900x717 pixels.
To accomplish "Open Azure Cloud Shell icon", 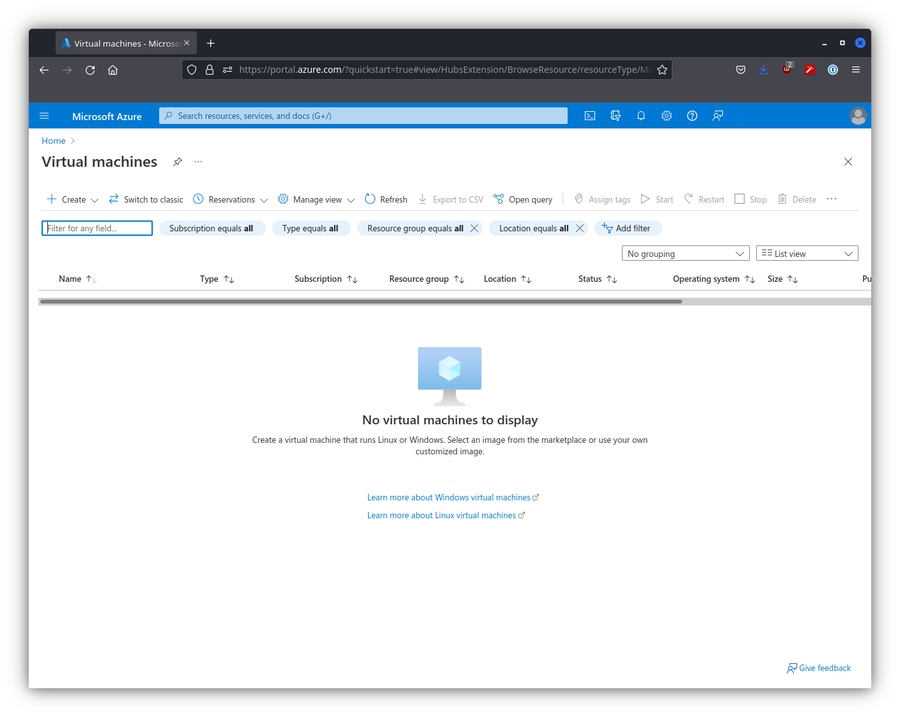I will point(590,116).
